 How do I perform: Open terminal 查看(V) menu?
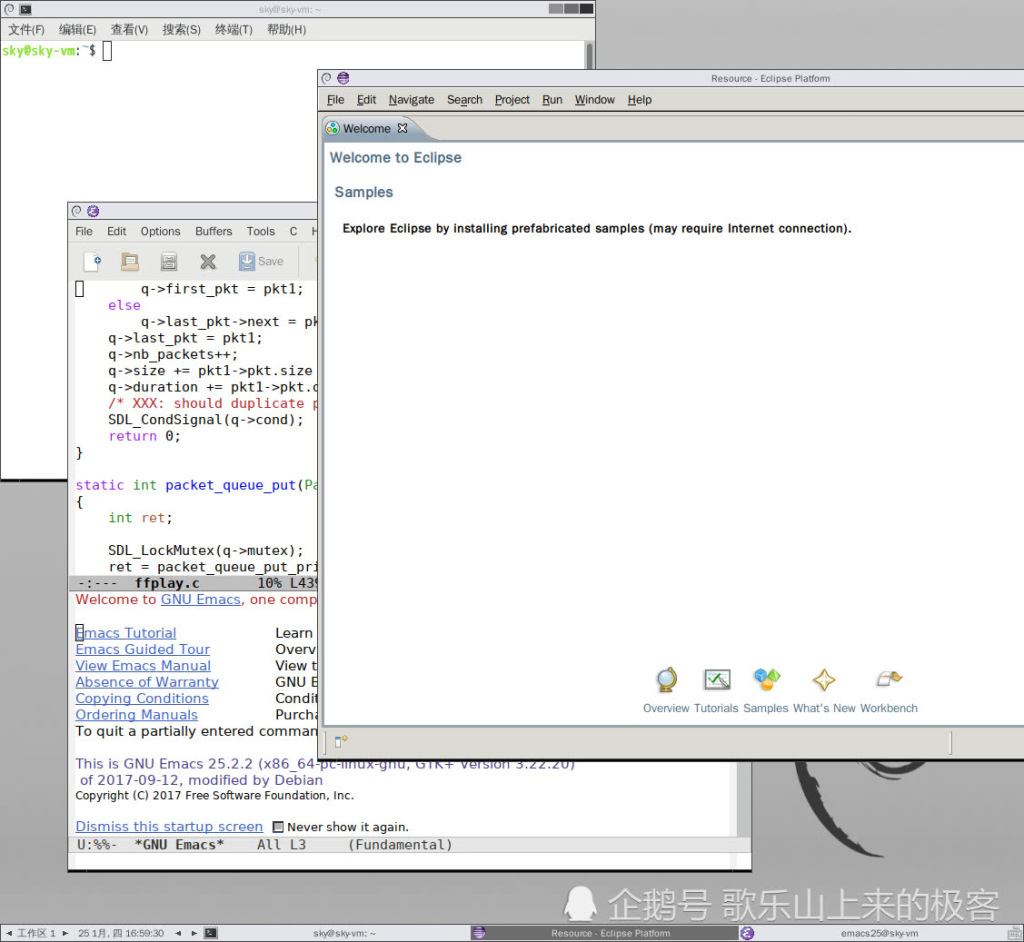point(129,29)
